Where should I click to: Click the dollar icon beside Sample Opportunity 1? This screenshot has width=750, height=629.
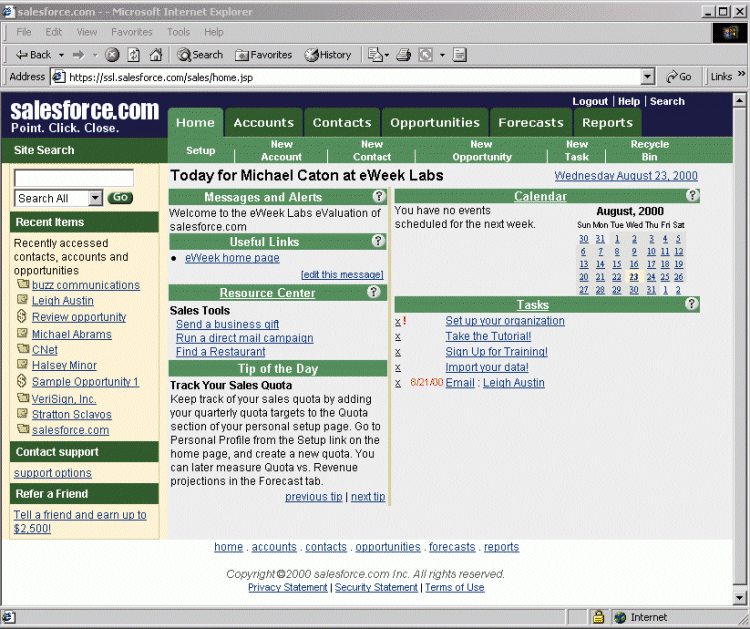click(22, 381)
